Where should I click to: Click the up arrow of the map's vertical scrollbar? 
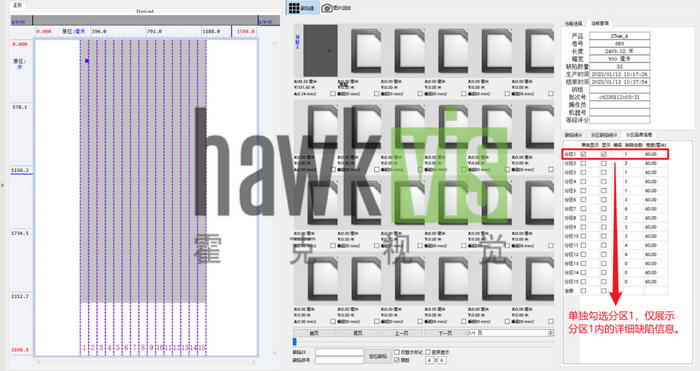274,43
